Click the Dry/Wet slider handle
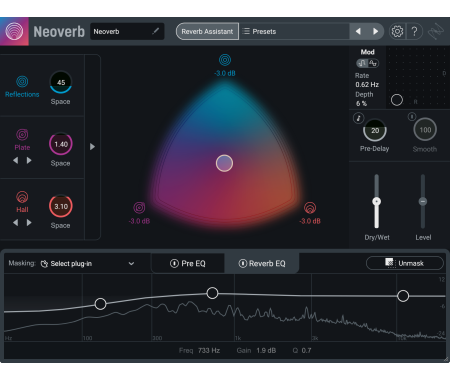 376,201
